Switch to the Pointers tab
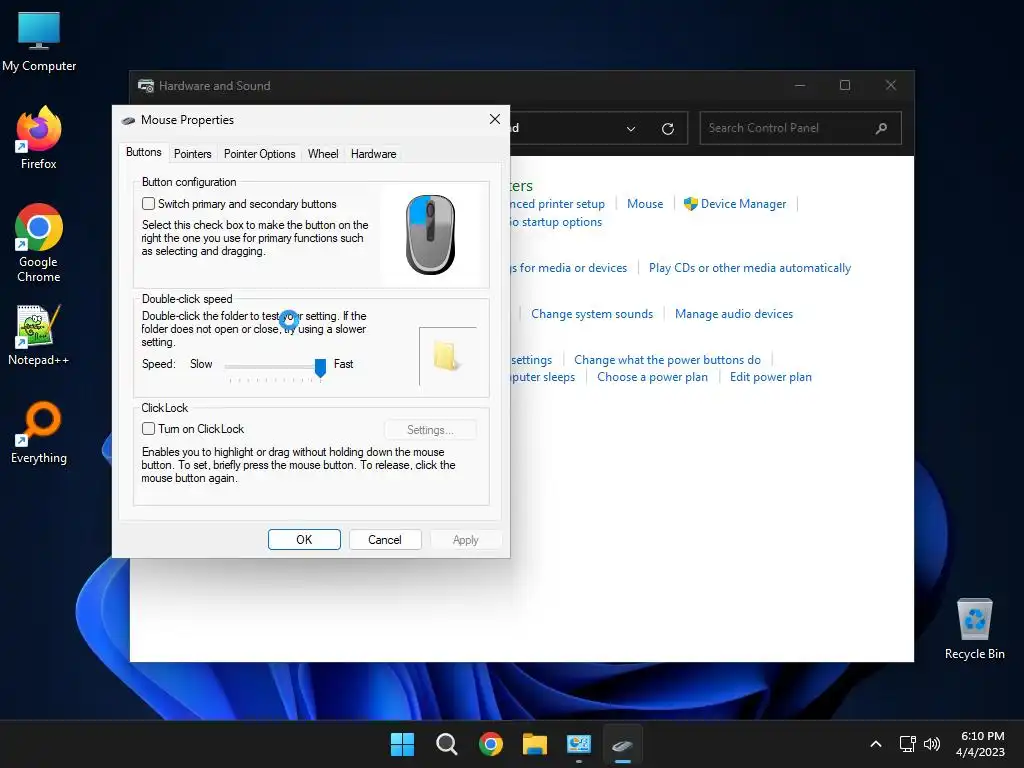Image resolution: width=1024 pixels, height=768 pixels. point(193,153)
